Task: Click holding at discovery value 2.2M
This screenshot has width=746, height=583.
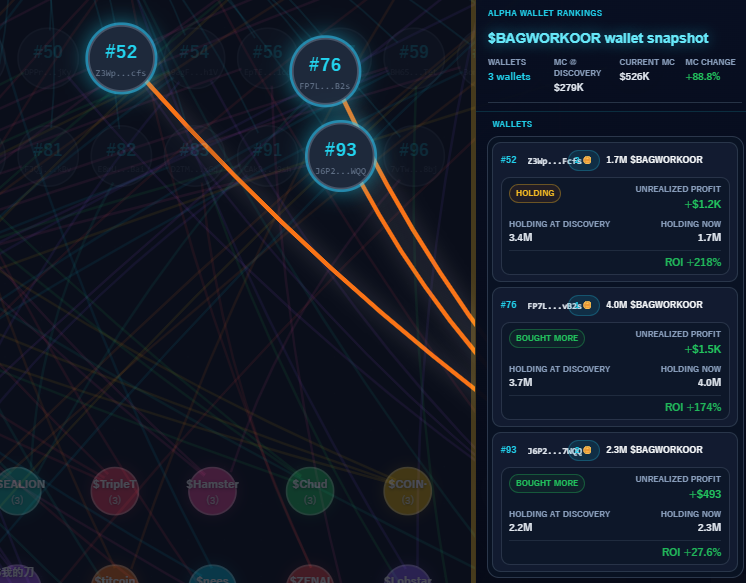Action: [x=520, y=527]
